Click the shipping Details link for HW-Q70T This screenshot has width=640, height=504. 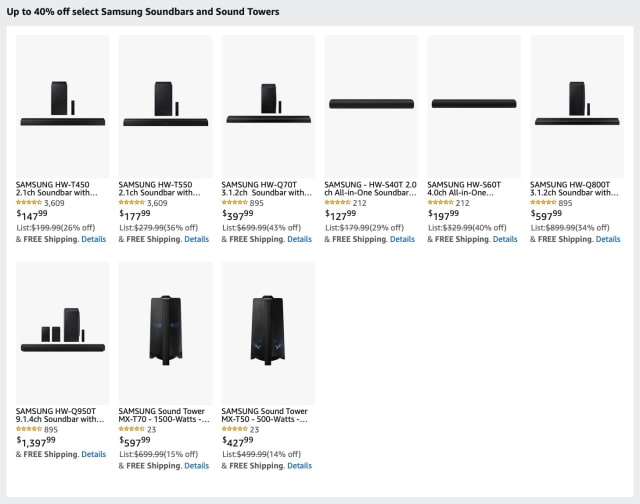pos(299,239)
